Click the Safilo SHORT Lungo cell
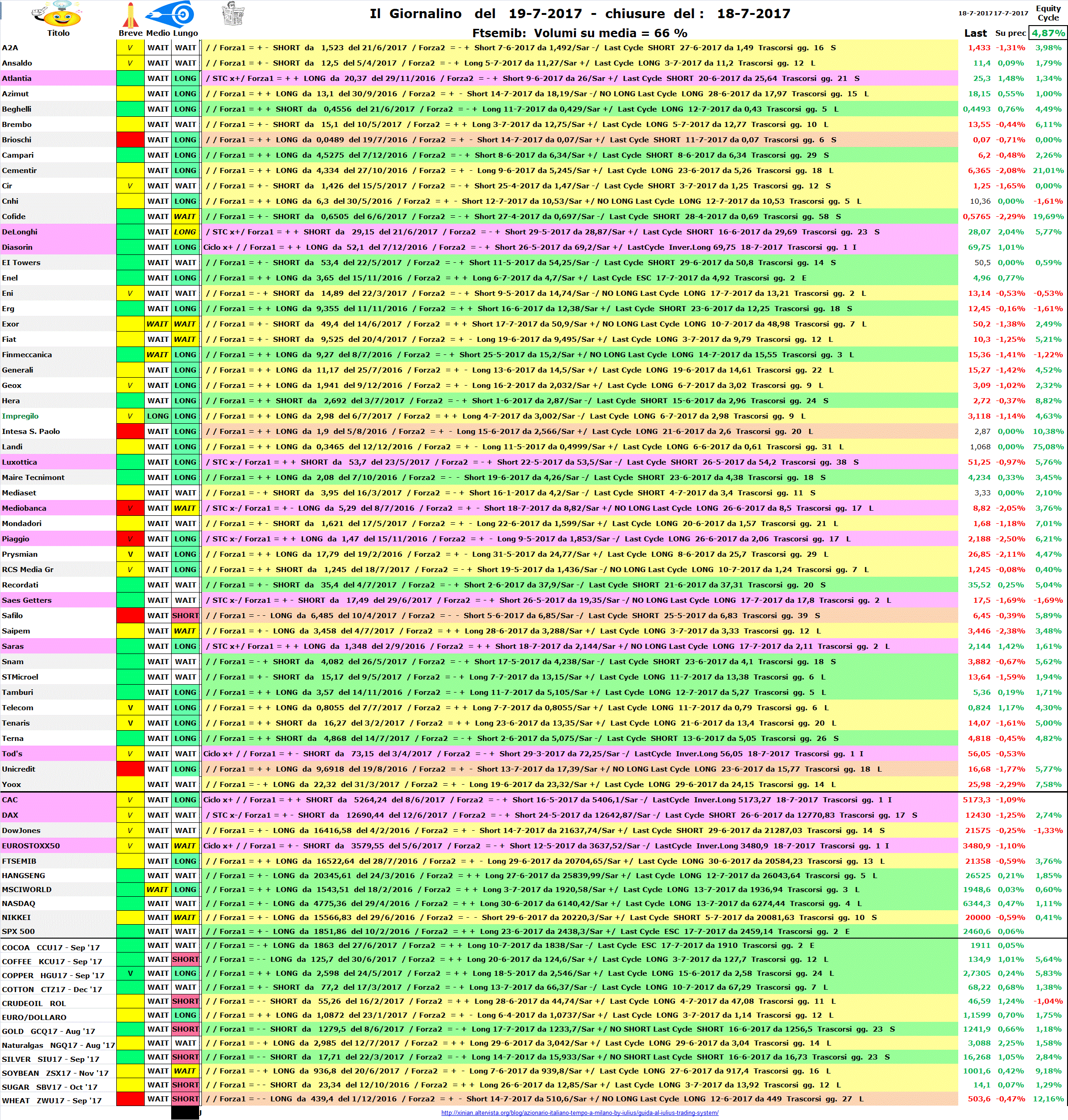The image size is (1068, 1120). [x=186, y=616]
